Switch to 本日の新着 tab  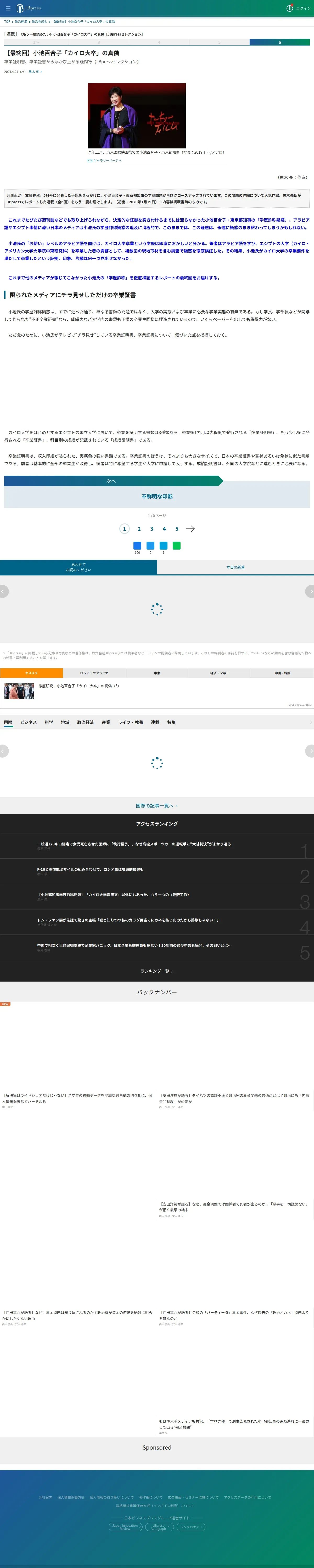tap(235, 567)
